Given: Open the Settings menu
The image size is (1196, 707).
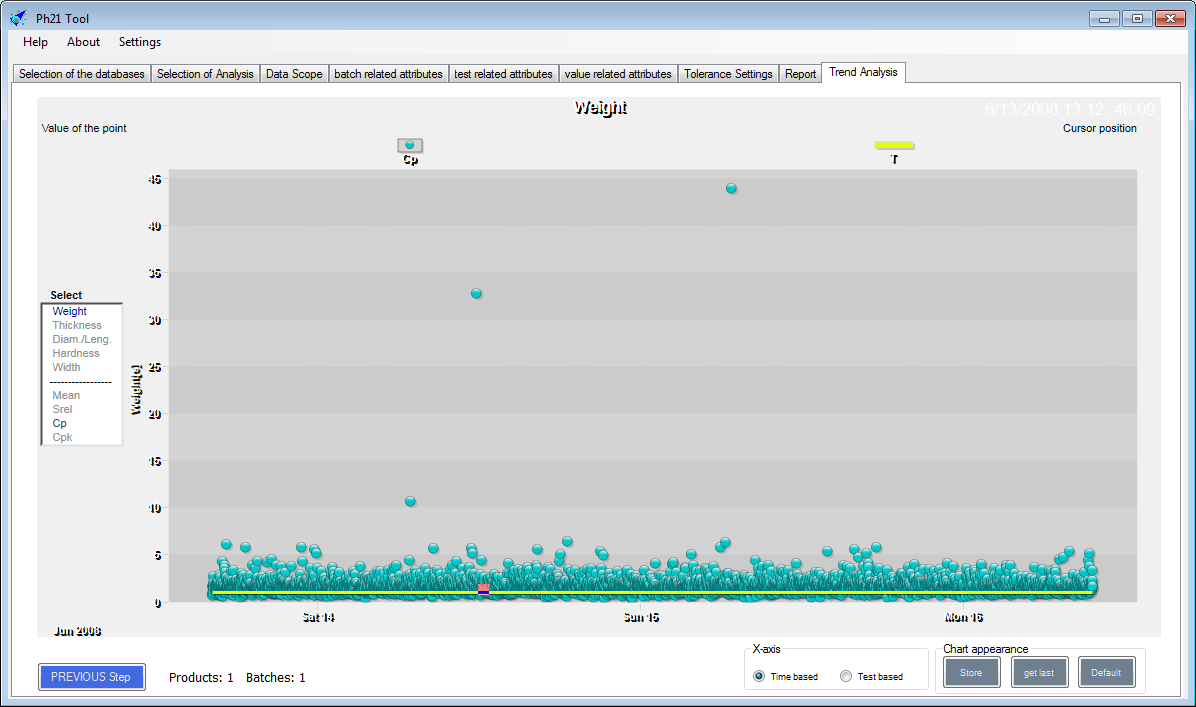Looking at the screenshot, I should pyautogui.click(x=140, y=42).
